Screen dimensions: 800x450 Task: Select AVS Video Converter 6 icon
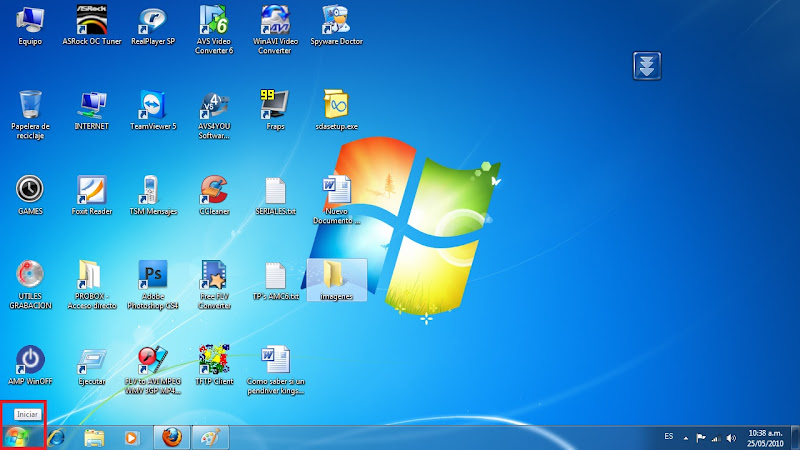(214, 30)
